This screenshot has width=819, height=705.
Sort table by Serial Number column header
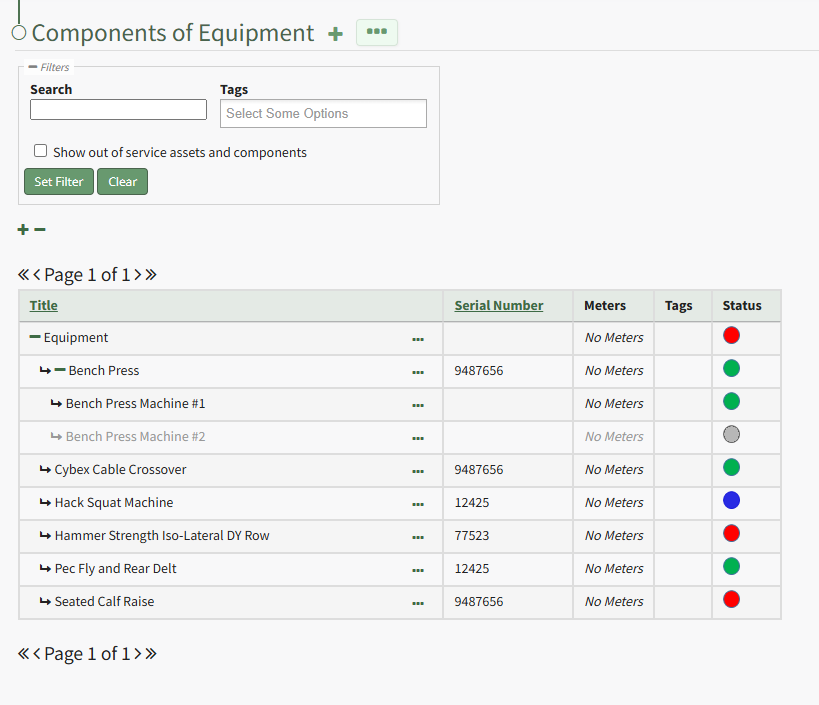pos(498,306)
